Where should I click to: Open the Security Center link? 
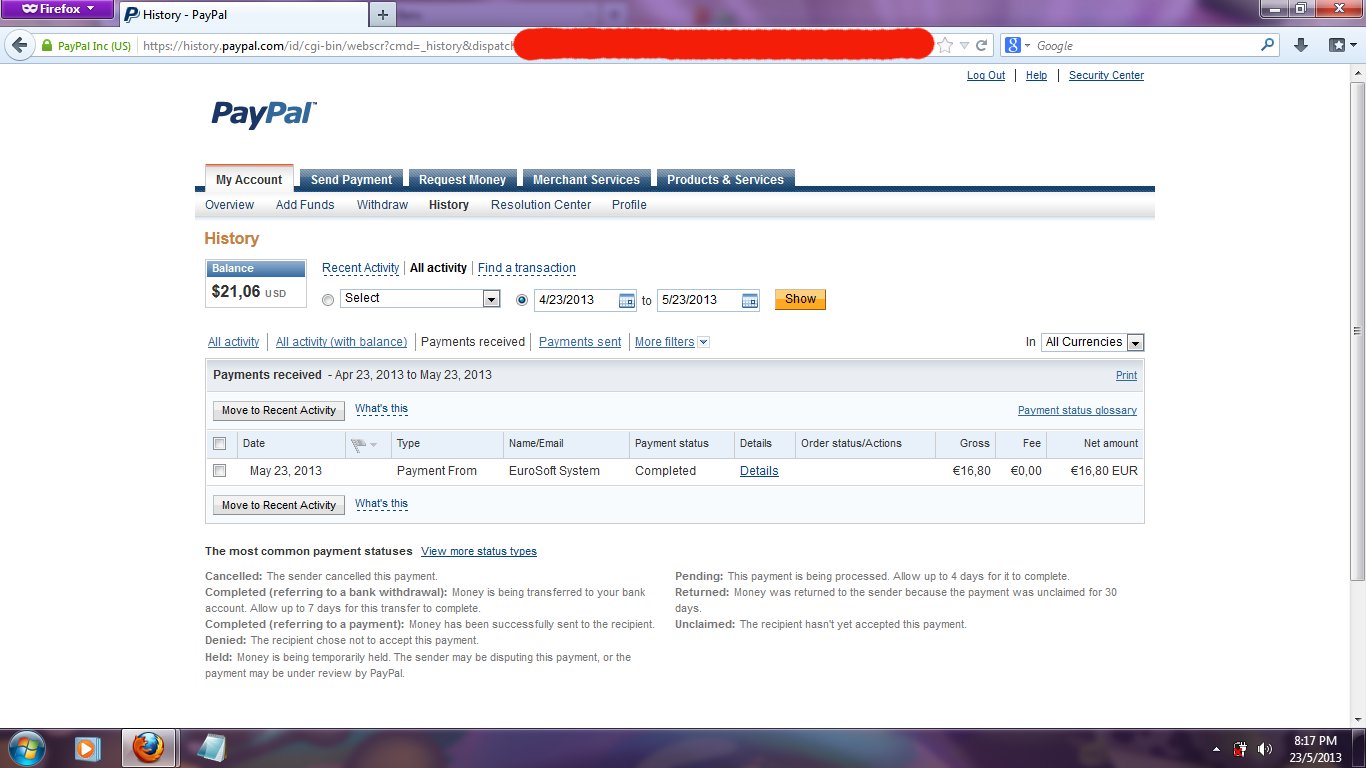click(1106, 76)
